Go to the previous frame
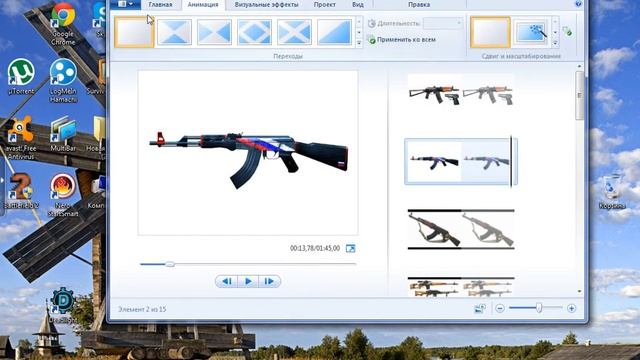This screenshot has height=360, width=640. click(x=227, y=281)
